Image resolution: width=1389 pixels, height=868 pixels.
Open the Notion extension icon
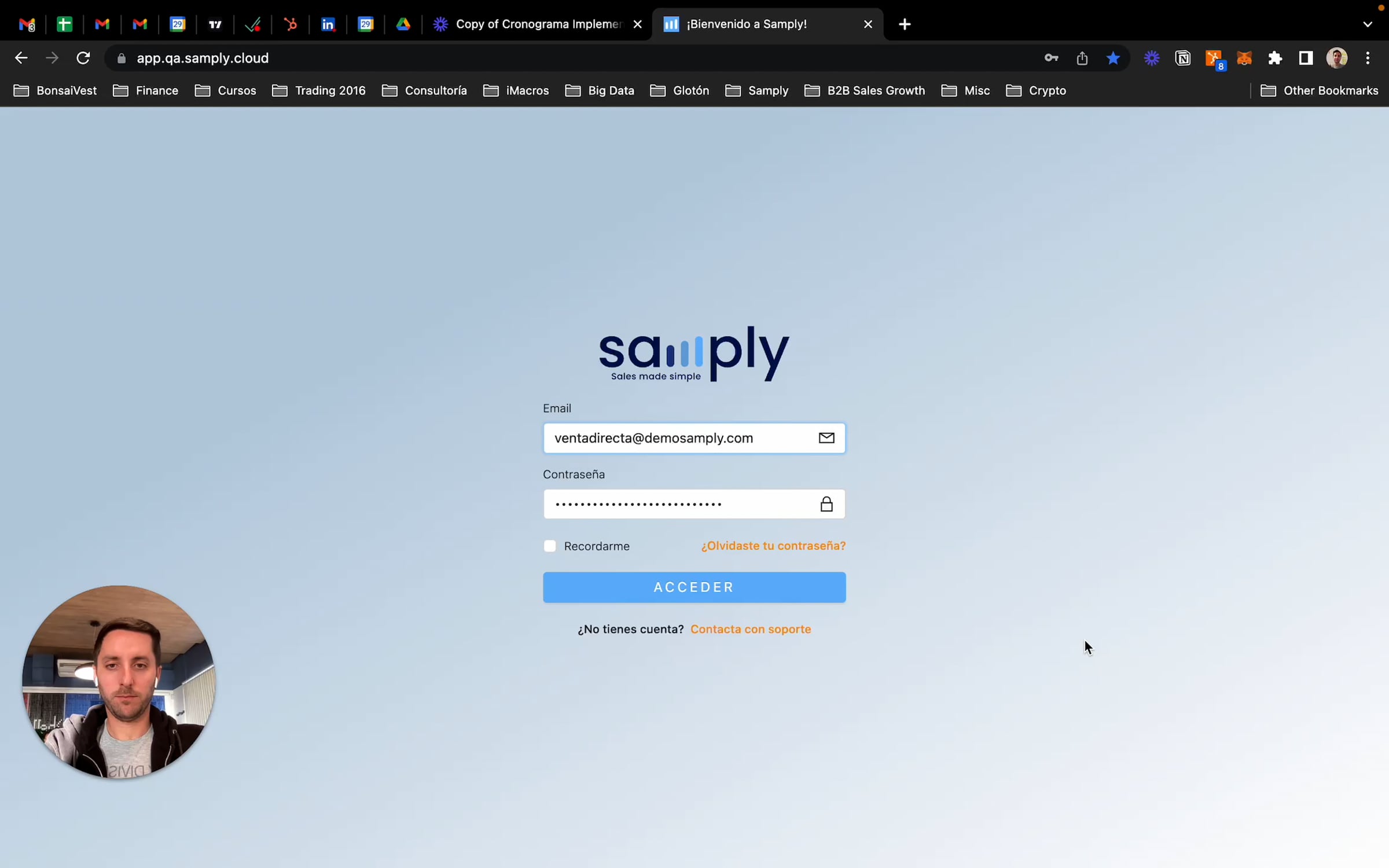coord(1182,58)
